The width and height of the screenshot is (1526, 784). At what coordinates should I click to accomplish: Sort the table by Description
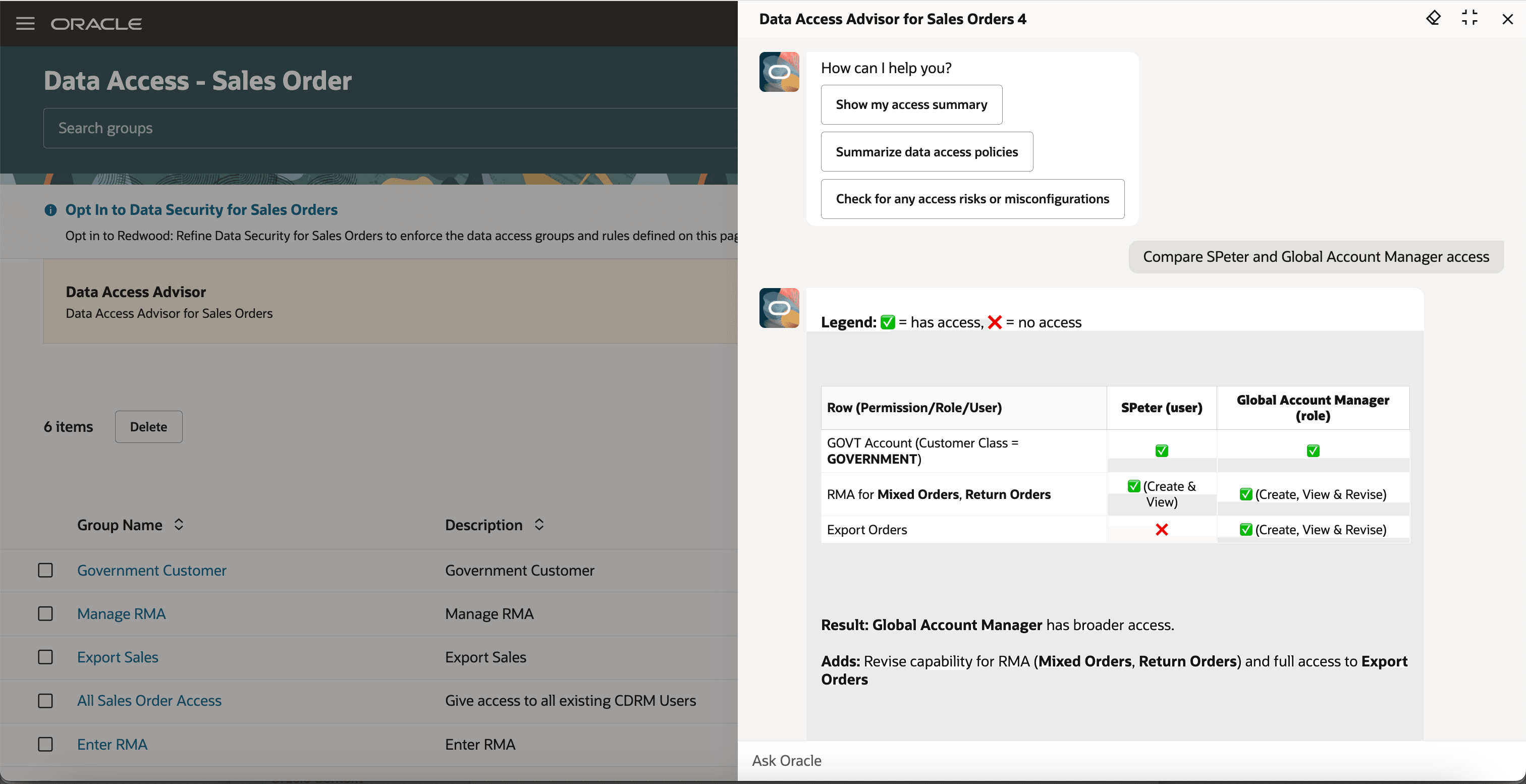[539, 524]
